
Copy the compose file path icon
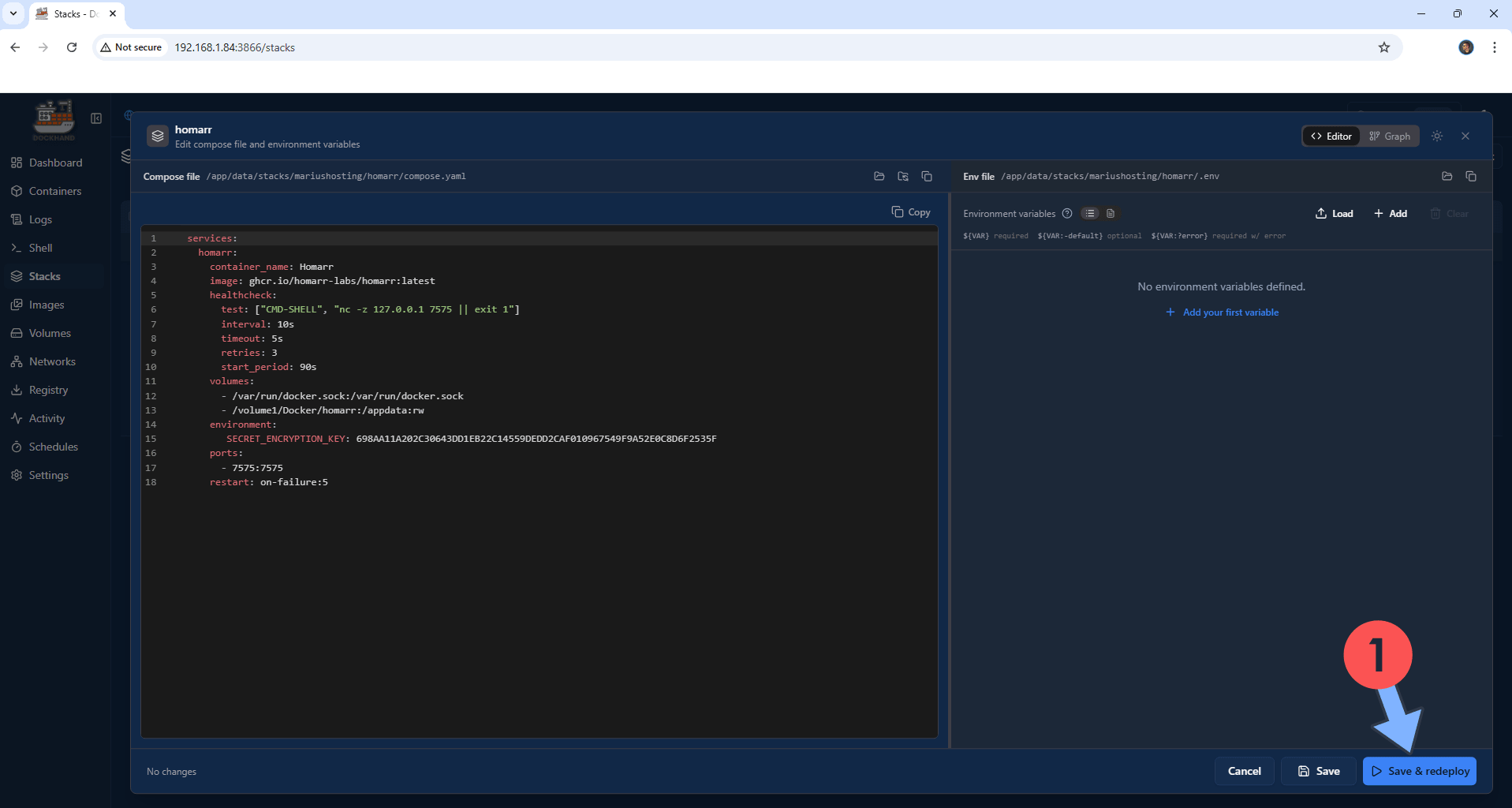[927, 176]
